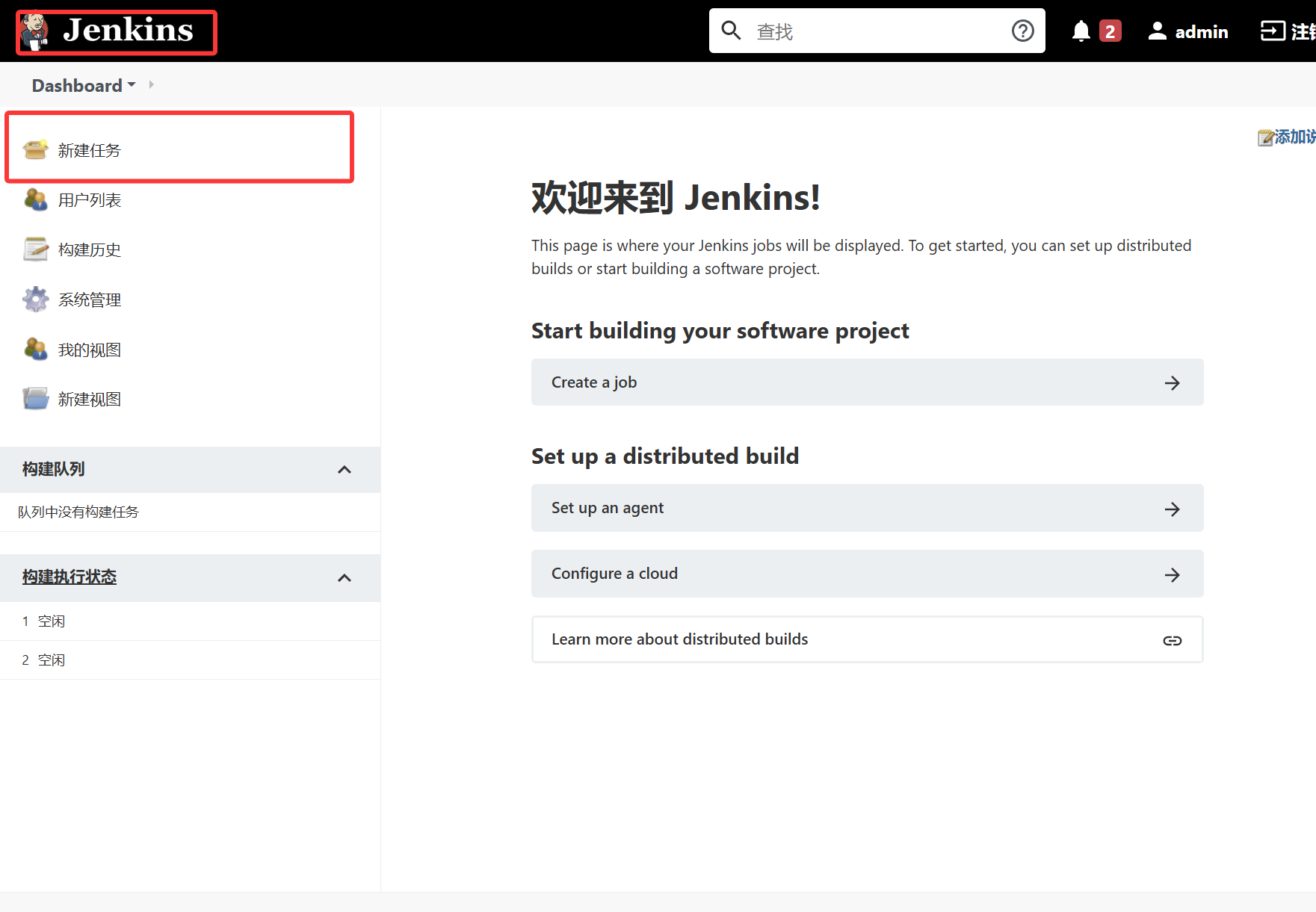Click the red notification count badge 2
Image resolution: width=1316 pixels, height=912 pixels.
click(x=1110, y=31)
